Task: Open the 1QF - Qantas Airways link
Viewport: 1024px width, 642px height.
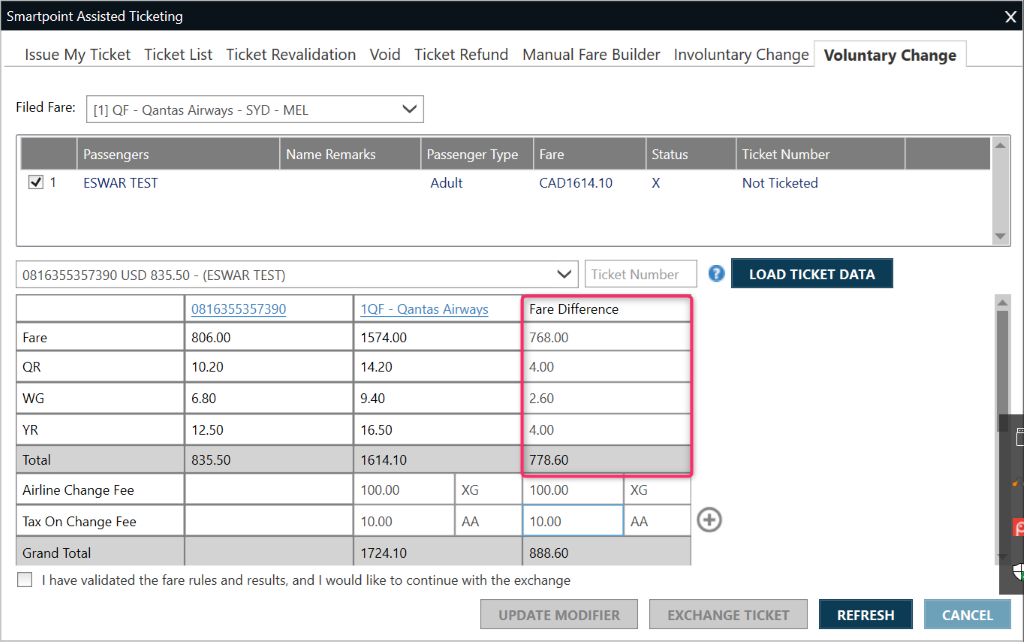Action: tap(424, 309)
